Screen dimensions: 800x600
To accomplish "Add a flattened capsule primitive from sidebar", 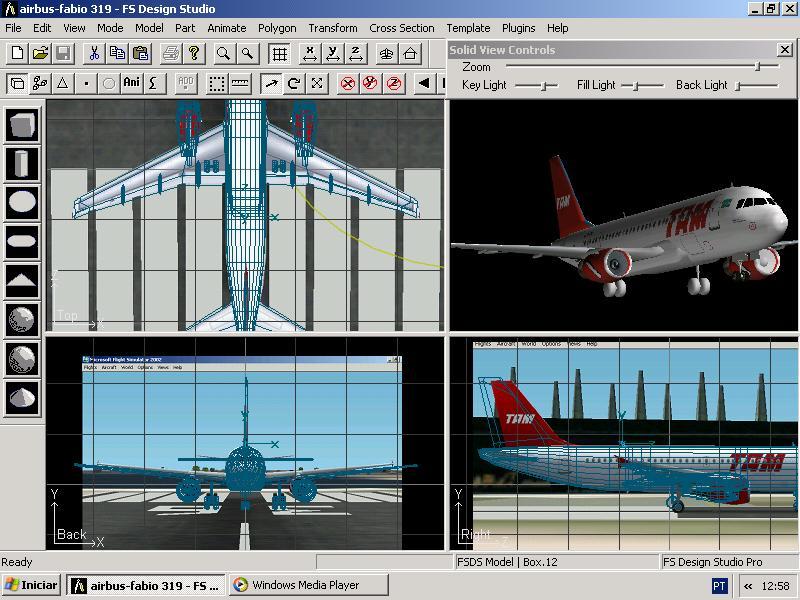I will click(22, 241).
